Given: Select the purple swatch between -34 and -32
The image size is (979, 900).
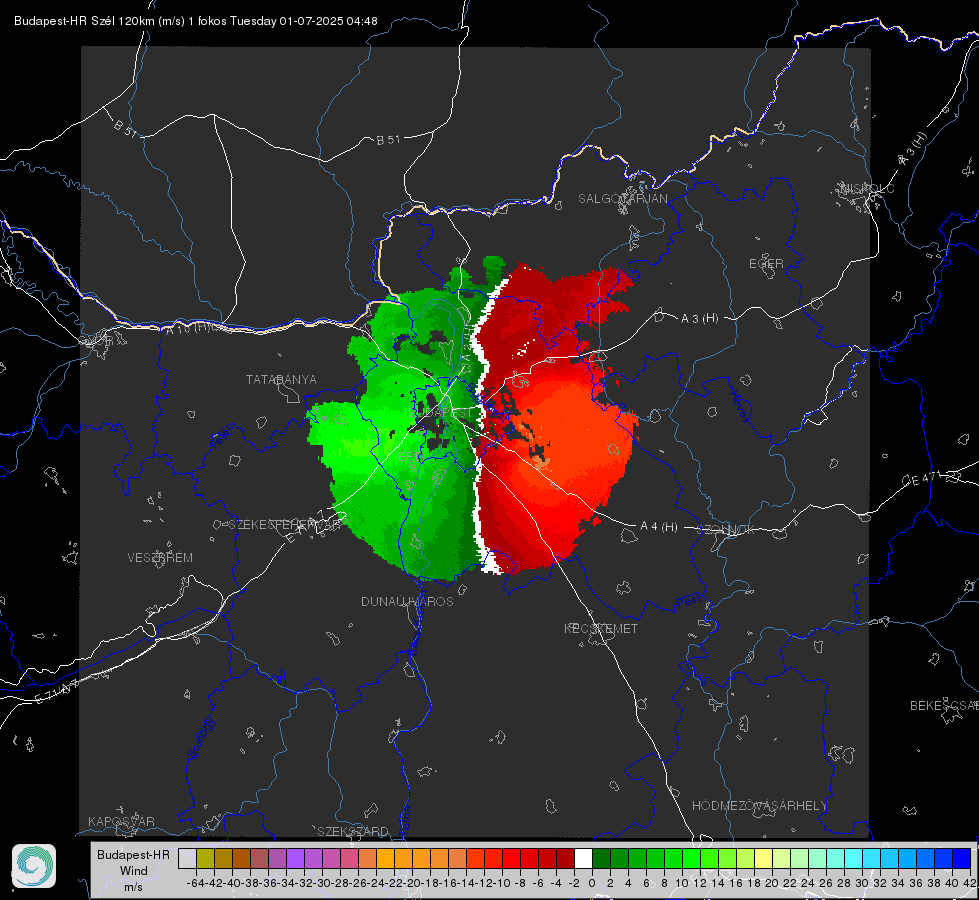Looking at the screenshot, I should [x=295, y=859].
